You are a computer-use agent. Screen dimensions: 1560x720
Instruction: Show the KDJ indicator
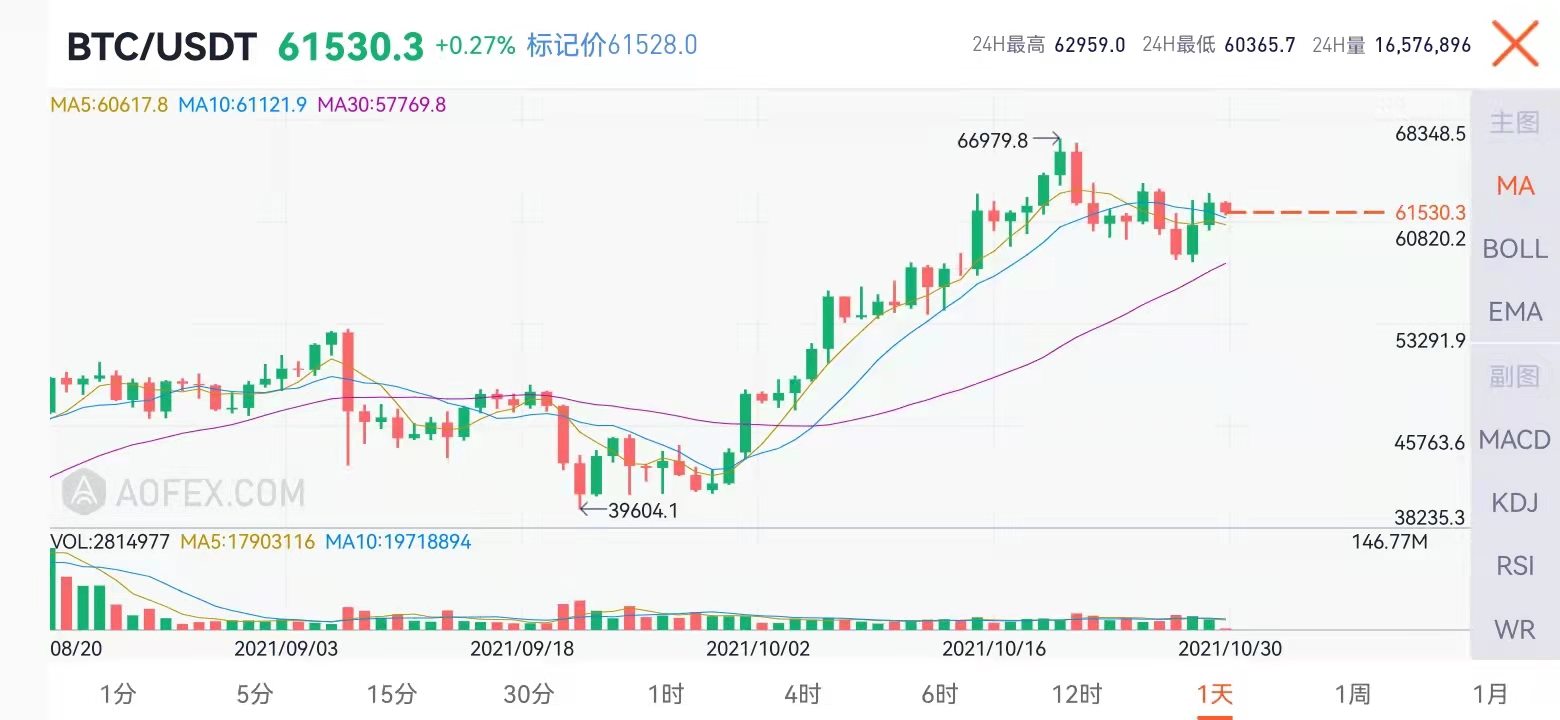[x=1514, y=503]
